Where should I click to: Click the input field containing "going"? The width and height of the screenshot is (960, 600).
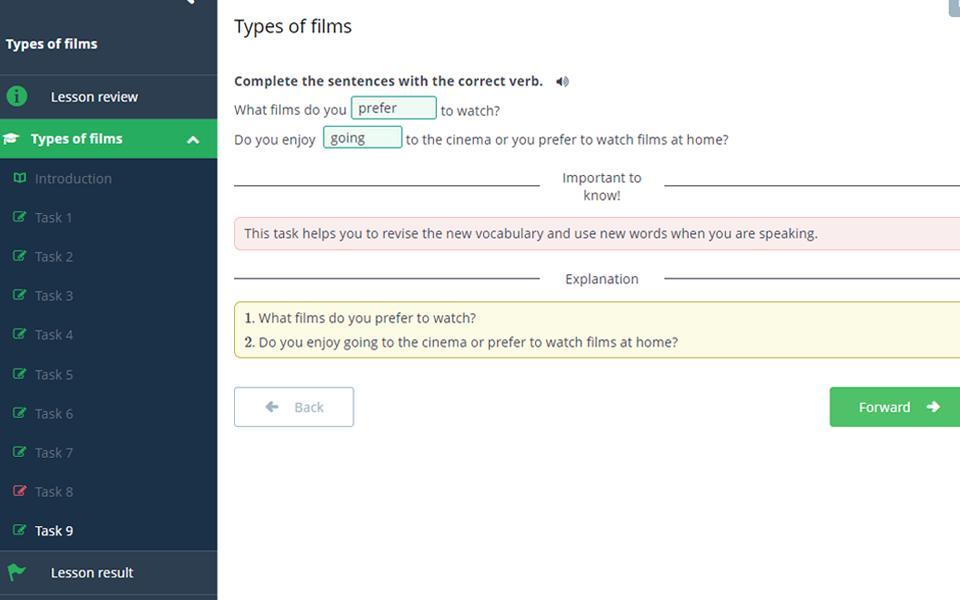pos(362,138)
